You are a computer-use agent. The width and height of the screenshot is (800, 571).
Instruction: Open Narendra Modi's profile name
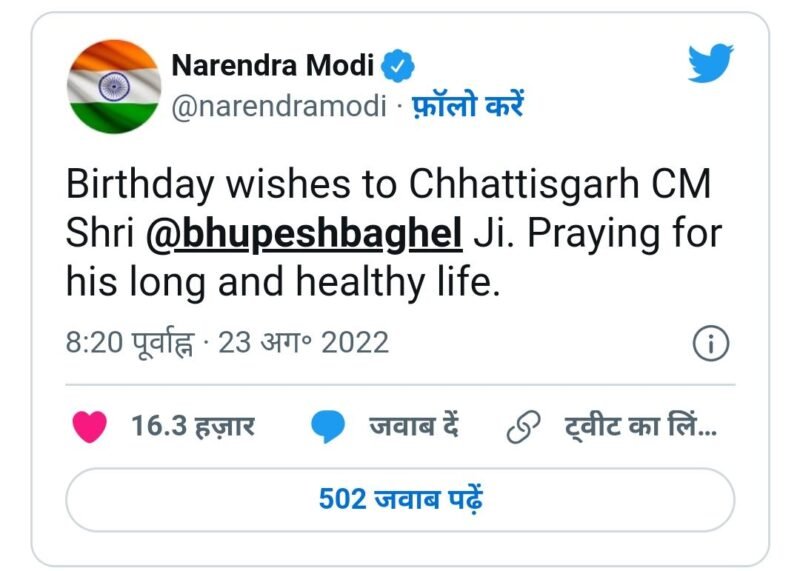[272, 67]
